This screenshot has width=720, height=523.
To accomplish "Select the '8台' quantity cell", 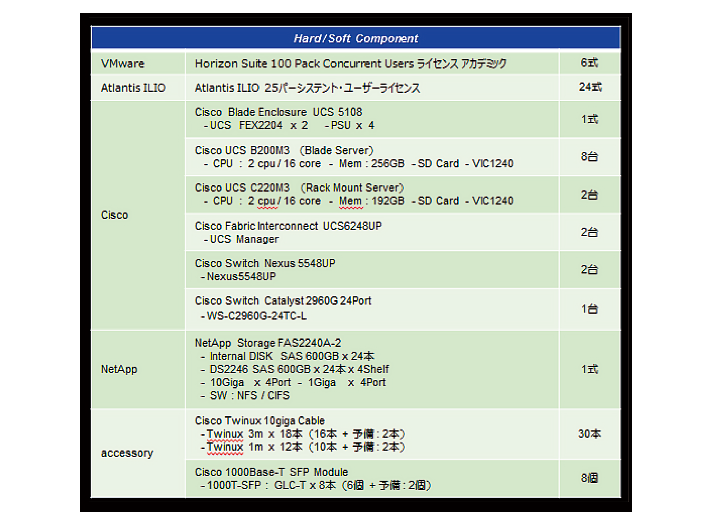I will tap(590, 157).
